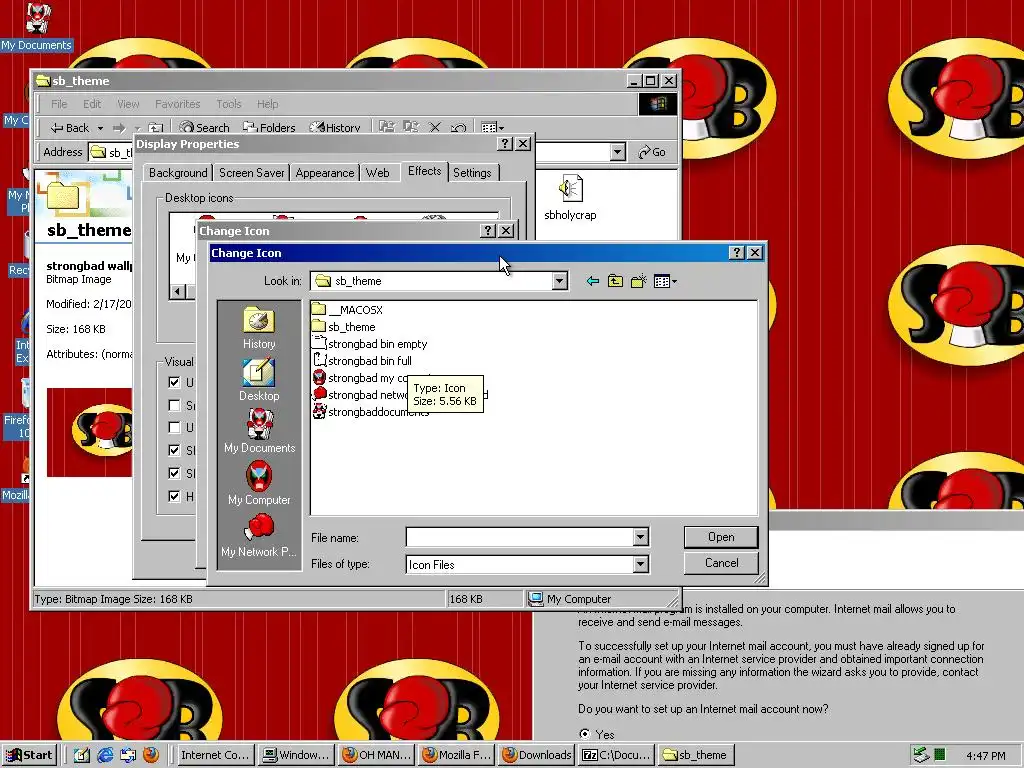Image resolution: width=1024 pixels, height=768 pixels.
Task: Toggle second unchecked Visual effects checkbox
Action: coord(174,428)
